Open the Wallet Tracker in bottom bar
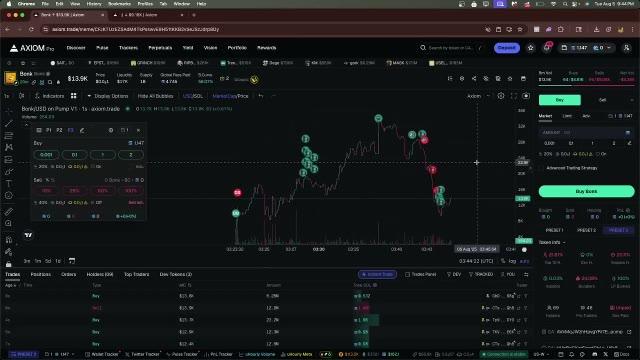This screenshot has height=360, width=640. tap(102, 354)
